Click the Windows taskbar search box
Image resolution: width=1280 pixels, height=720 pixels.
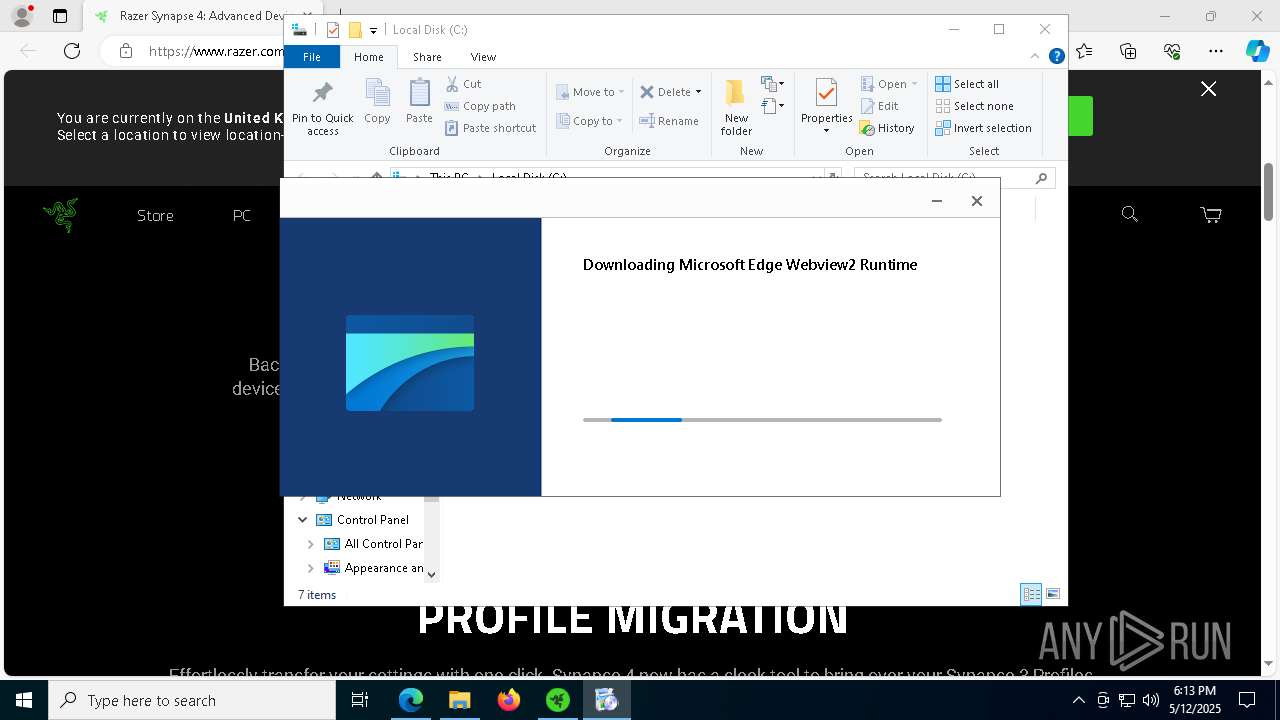(192, 701)
